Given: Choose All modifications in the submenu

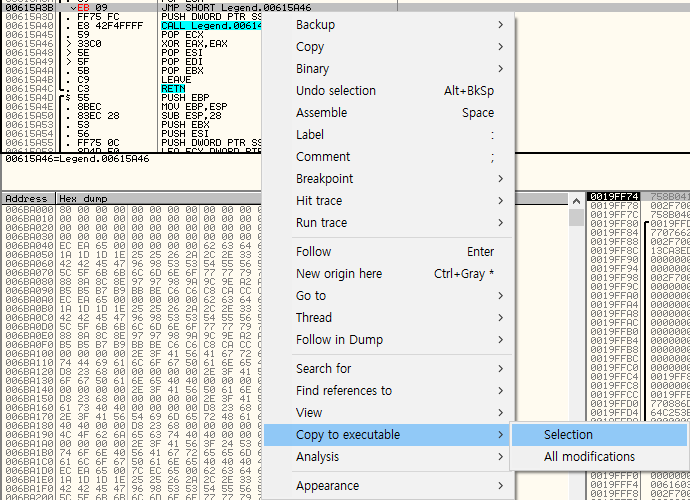Looking at the screenshot, I should [x=599, y=457].
